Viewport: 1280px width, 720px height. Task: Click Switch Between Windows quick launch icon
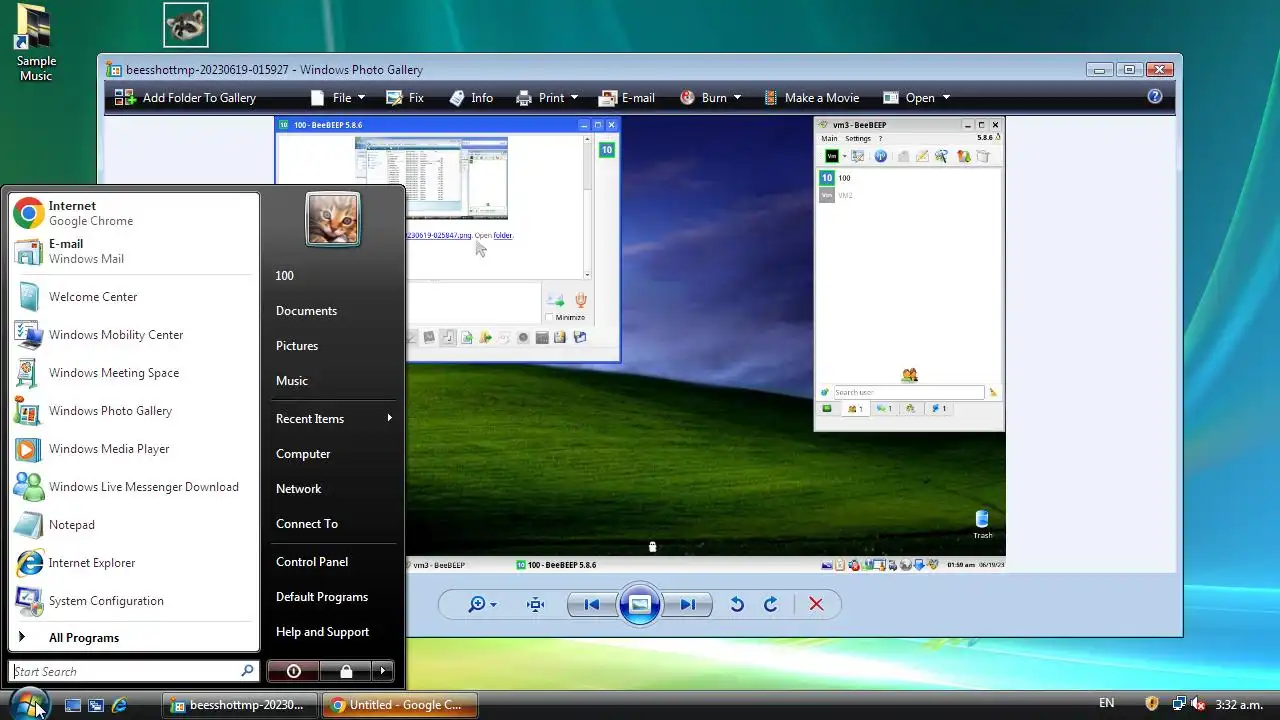pyautogui.click(x=96, y=705)
